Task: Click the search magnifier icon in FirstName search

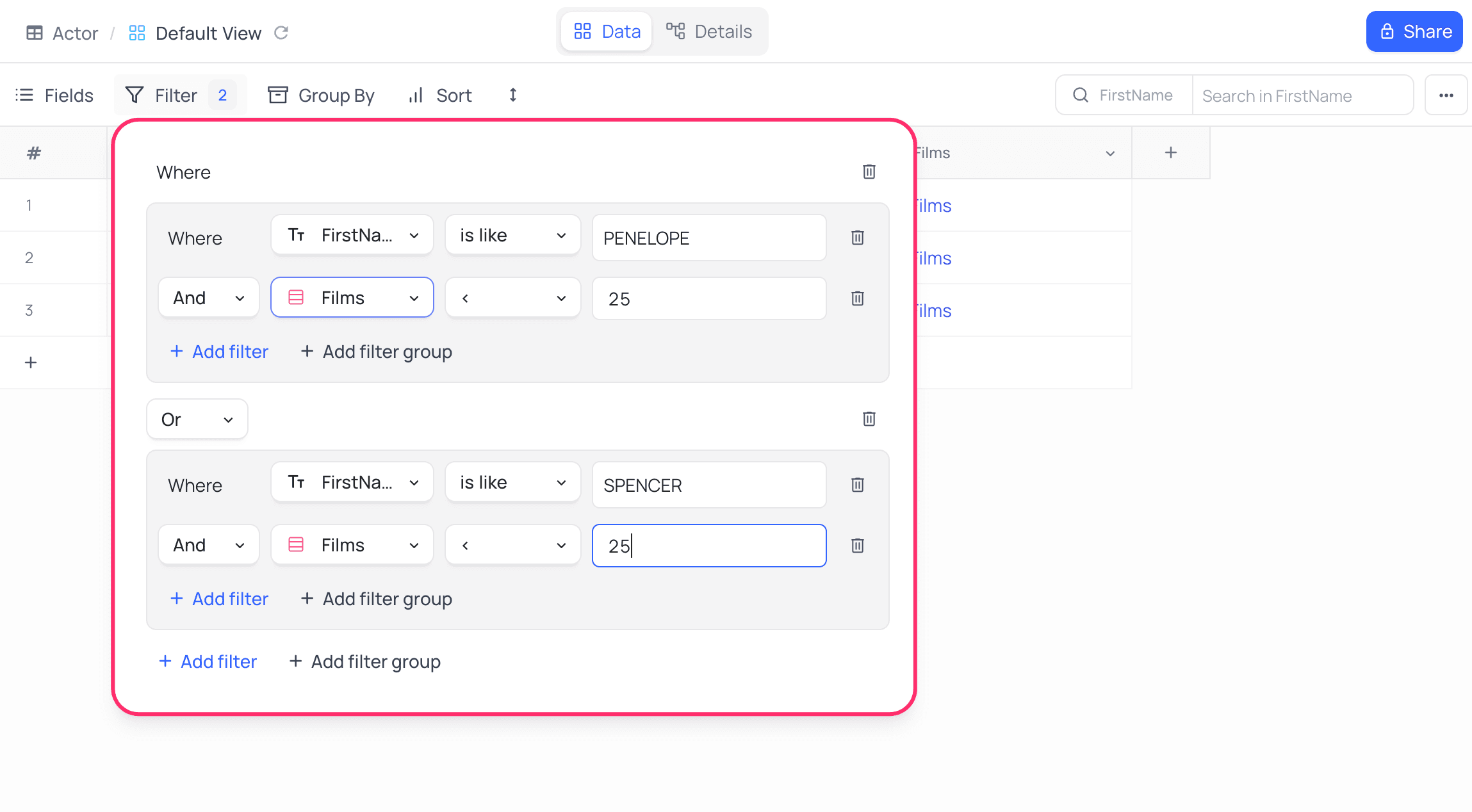Action: [x=1080, y=95]
